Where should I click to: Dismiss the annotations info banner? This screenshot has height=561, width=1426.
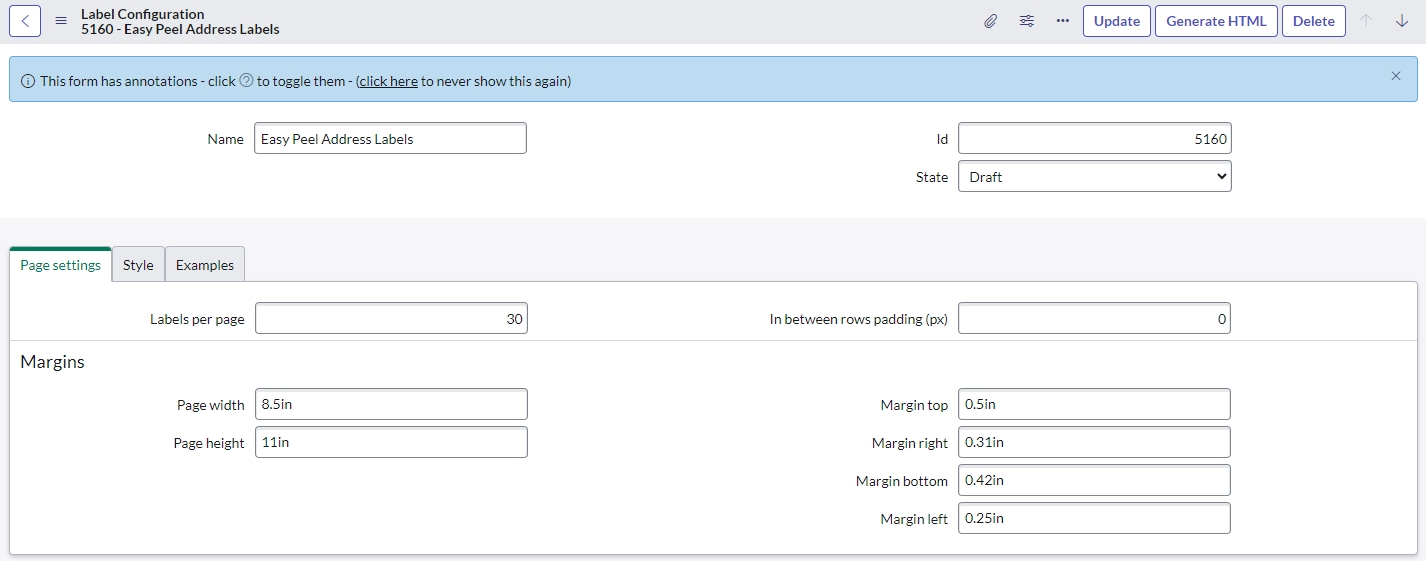pos(1396,76)
